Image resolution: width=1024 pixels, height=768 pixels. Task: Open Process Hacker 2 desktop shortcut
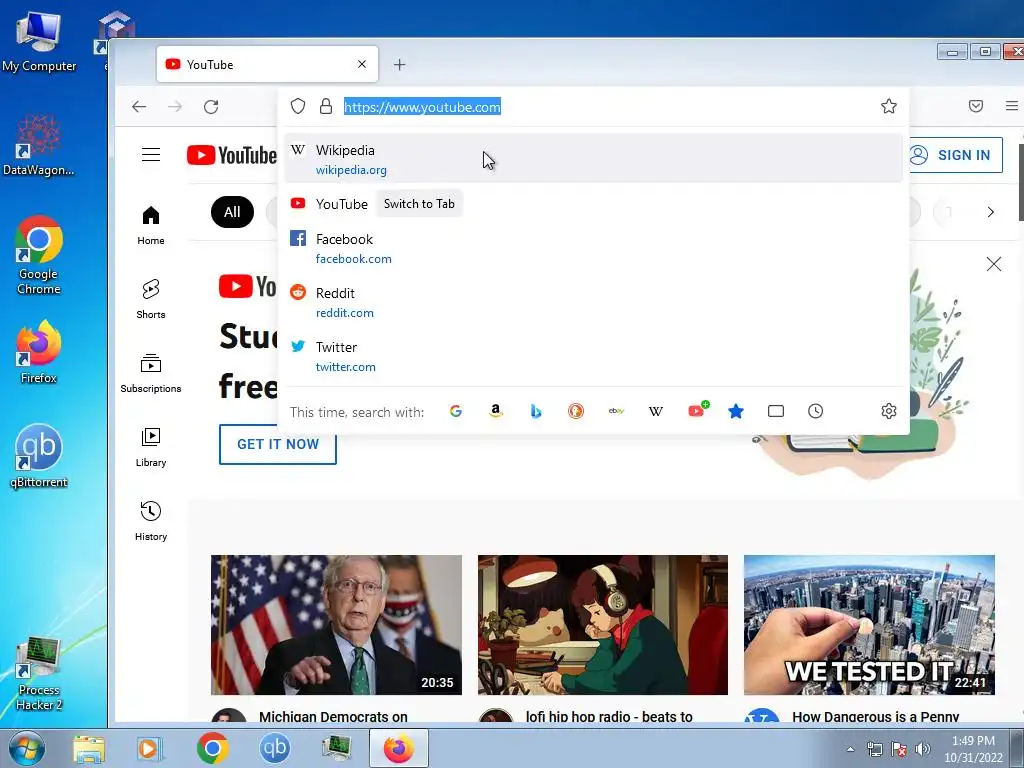(39, 675)
